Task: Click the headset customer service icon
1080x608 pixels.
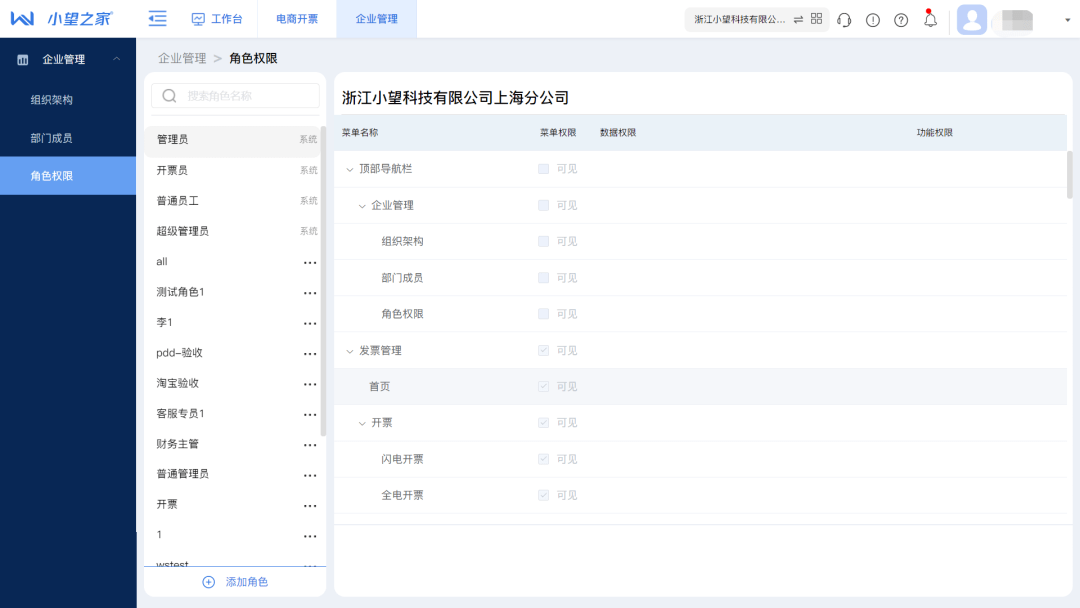Action: [x=844, y=20]
